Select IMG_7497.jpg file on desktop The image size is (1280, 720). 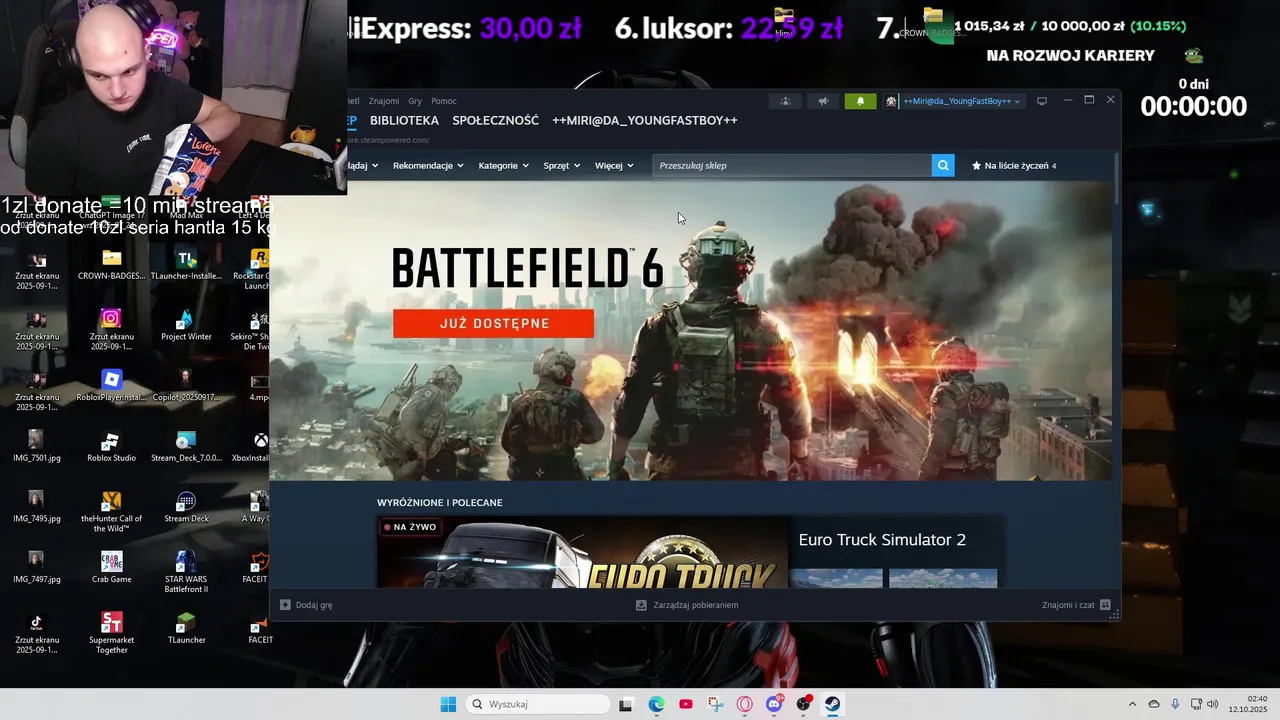(x=37, y=567)
